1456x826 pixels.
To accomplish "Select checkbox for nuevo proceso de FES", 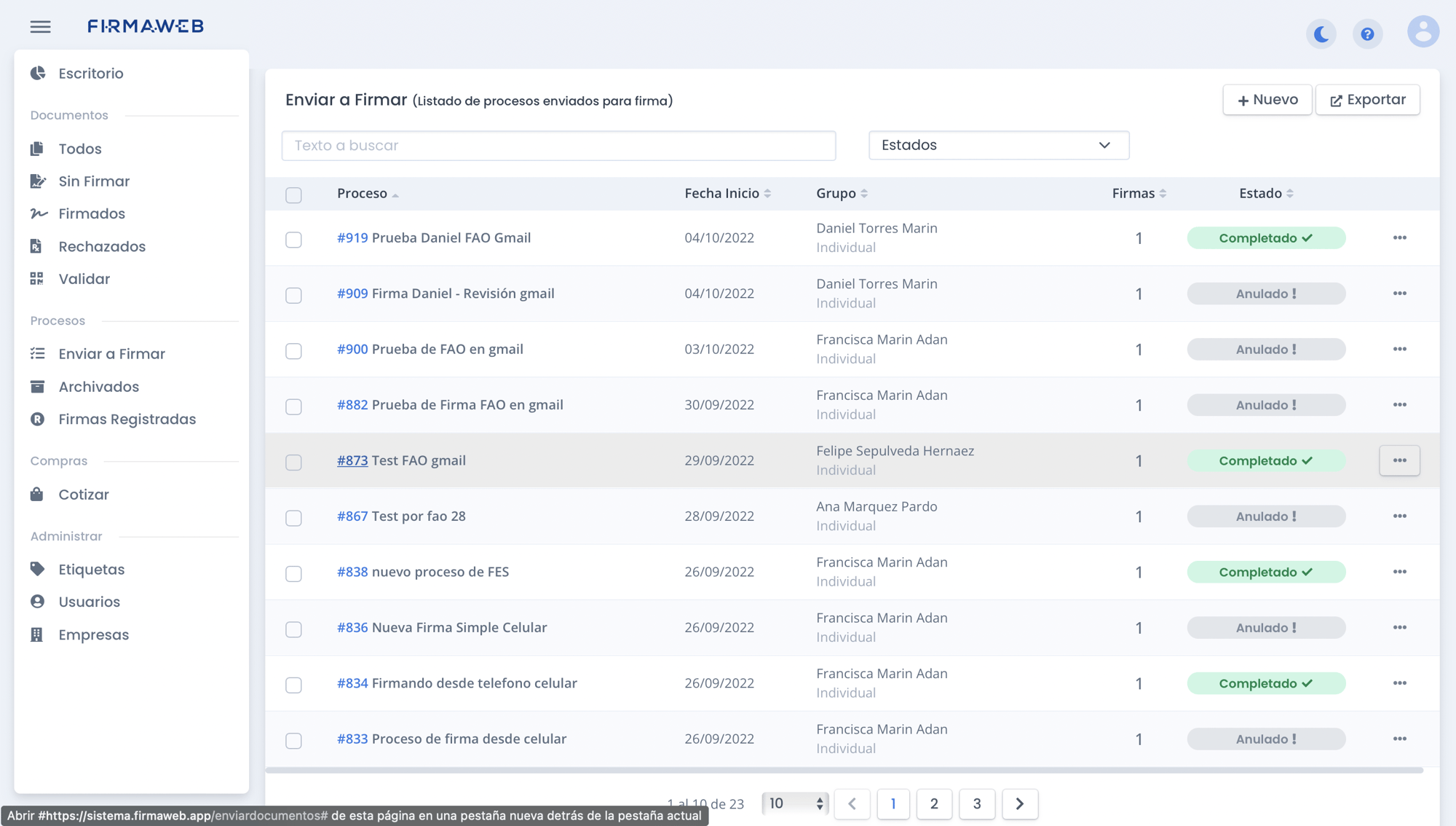I will [293, 573].
